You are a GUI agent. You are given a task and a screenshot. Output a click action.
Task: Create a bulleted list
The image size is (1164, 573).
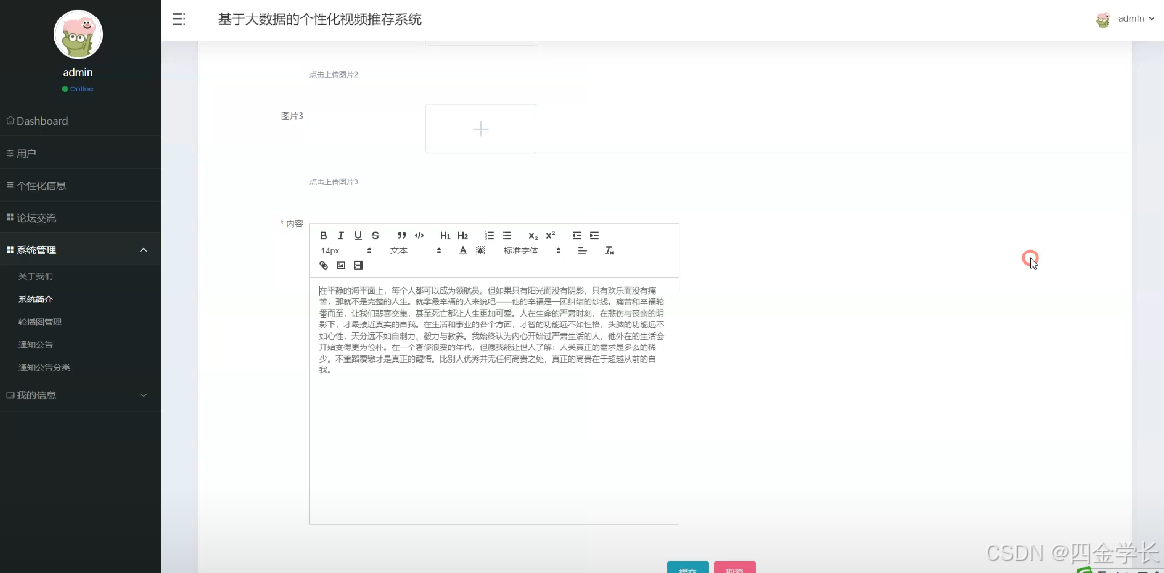click(507, 235)
